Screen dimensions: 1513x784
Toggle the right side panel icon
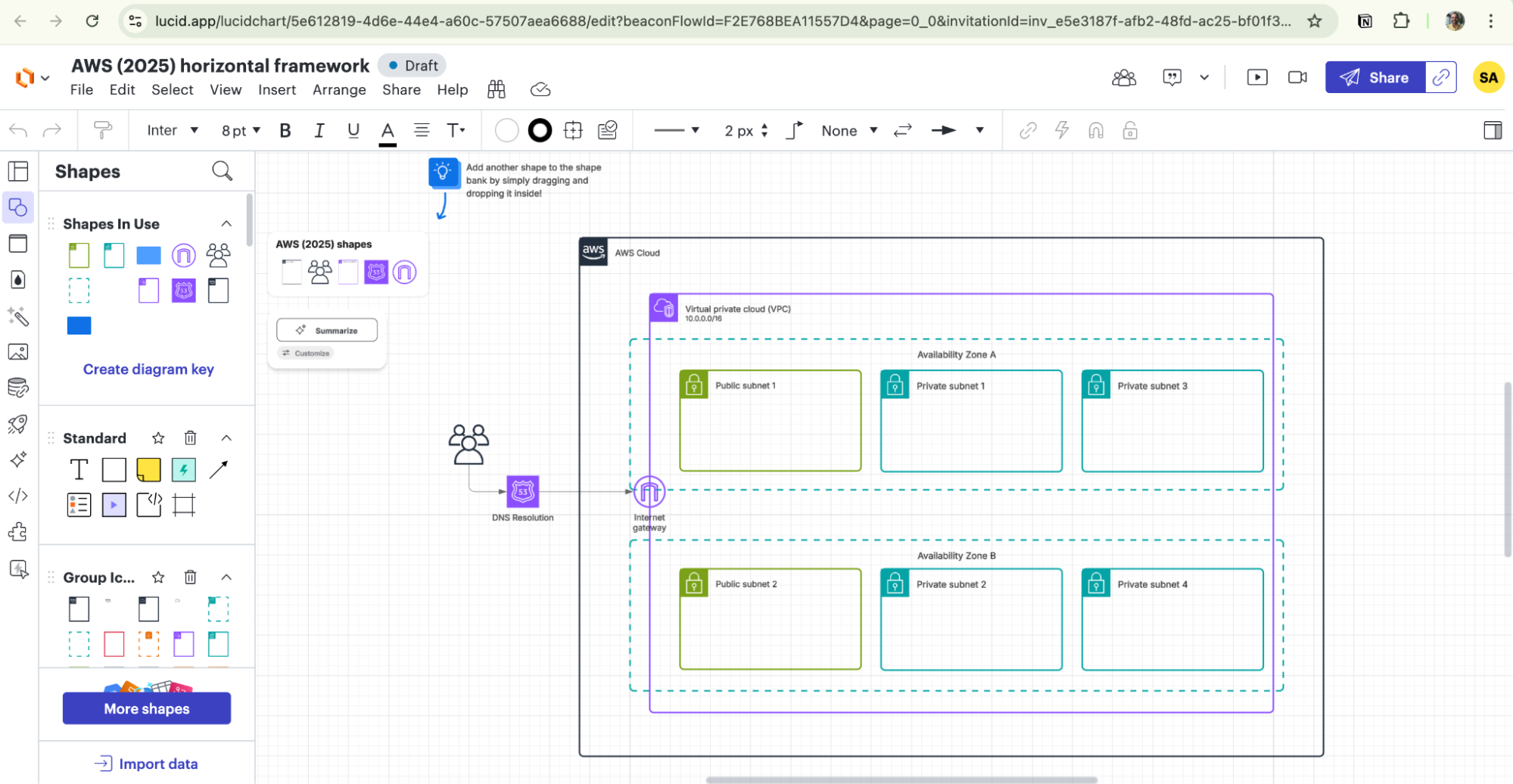click(x=1493, y=131)
